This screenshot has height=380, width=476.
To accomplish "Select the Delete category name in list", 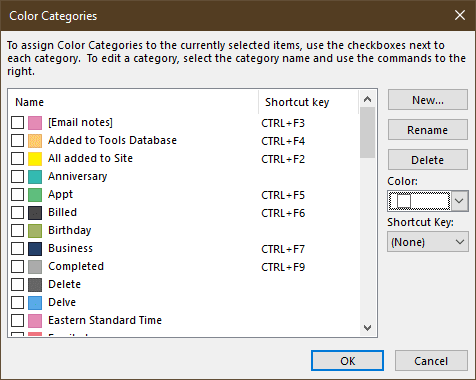I will 64,284.
